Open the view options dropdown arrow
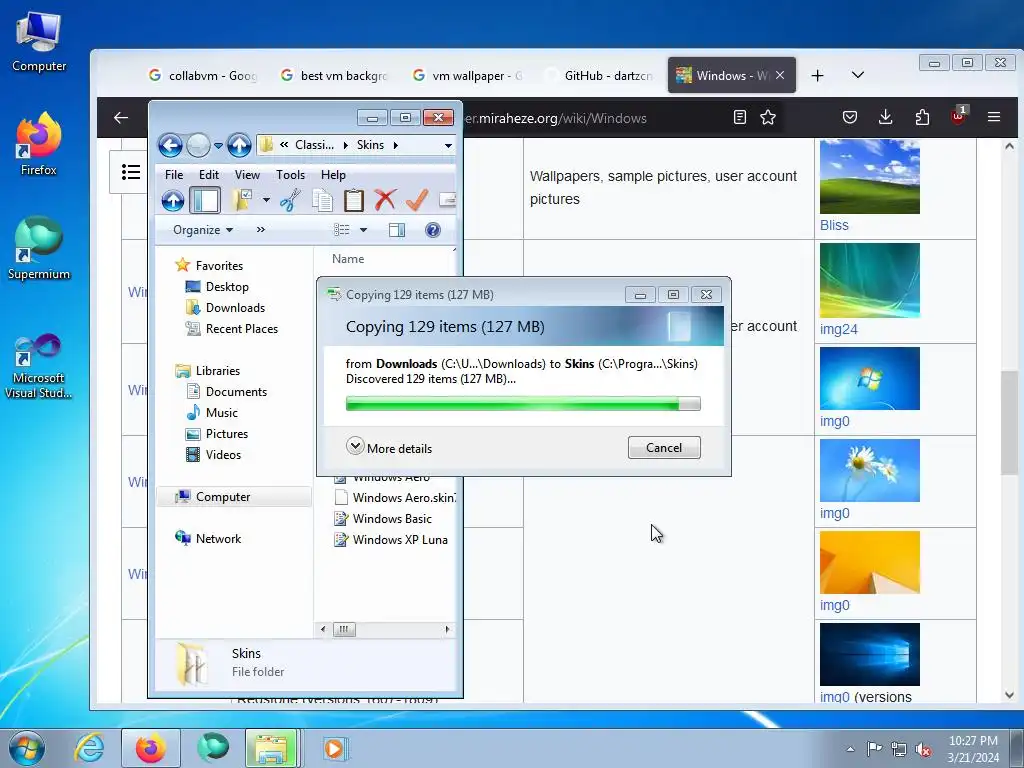This screenshot has height=768, width=1024. (x=364, y=230)
